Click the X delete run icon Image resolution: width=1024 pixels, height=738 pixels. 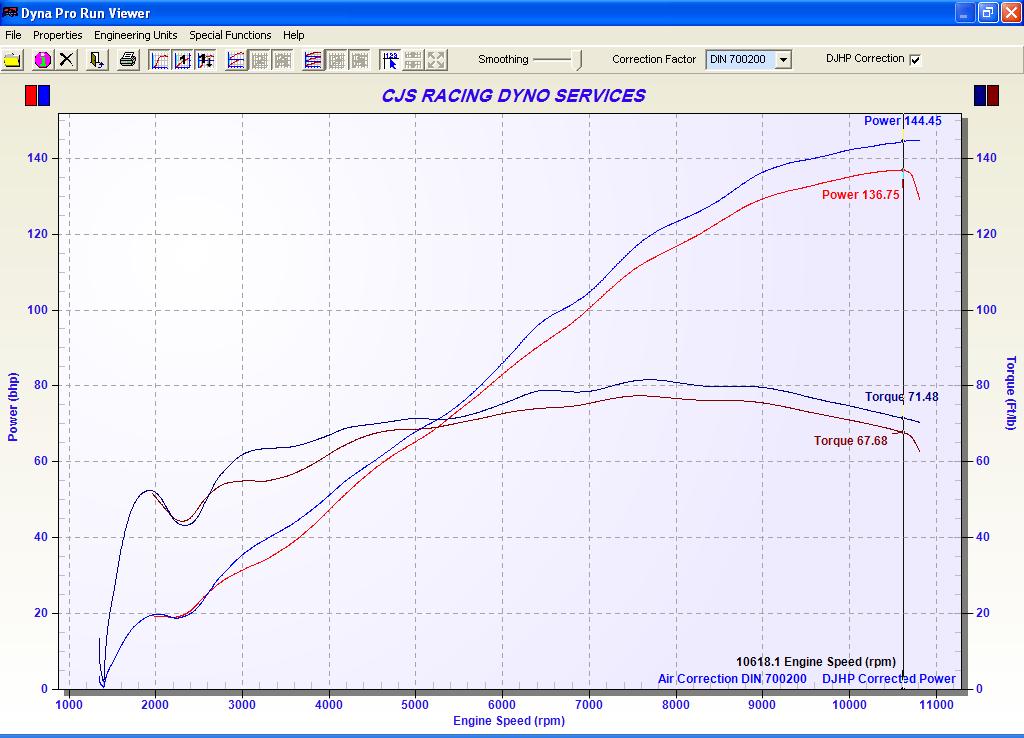pos(66,60)
